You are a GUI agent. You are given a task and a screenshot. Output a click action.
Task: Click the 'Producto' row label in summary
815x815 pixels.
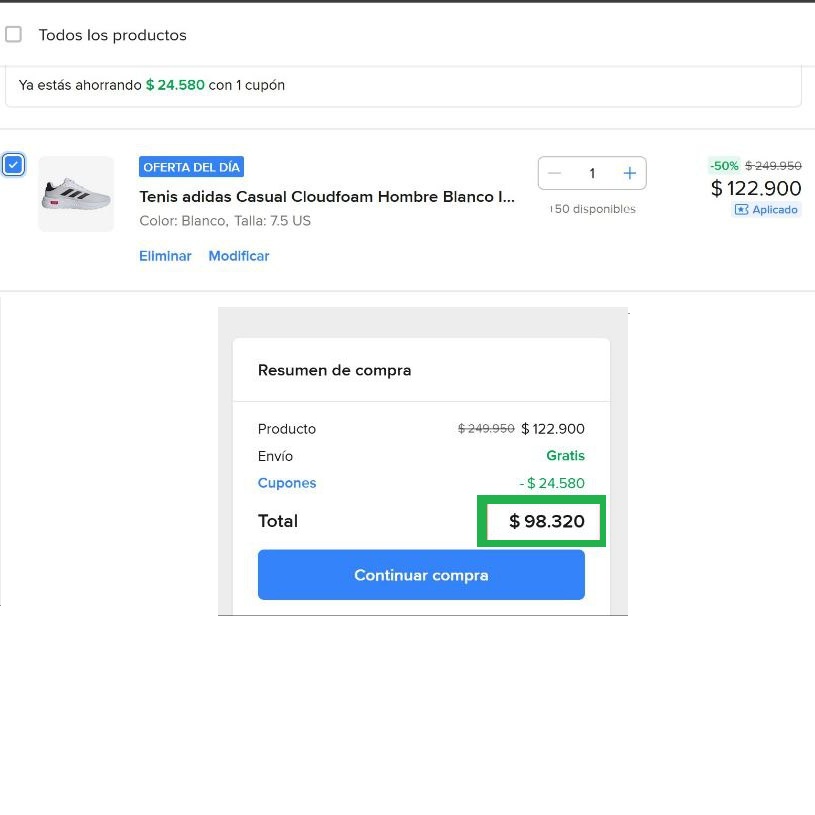(x=287, y=429)
